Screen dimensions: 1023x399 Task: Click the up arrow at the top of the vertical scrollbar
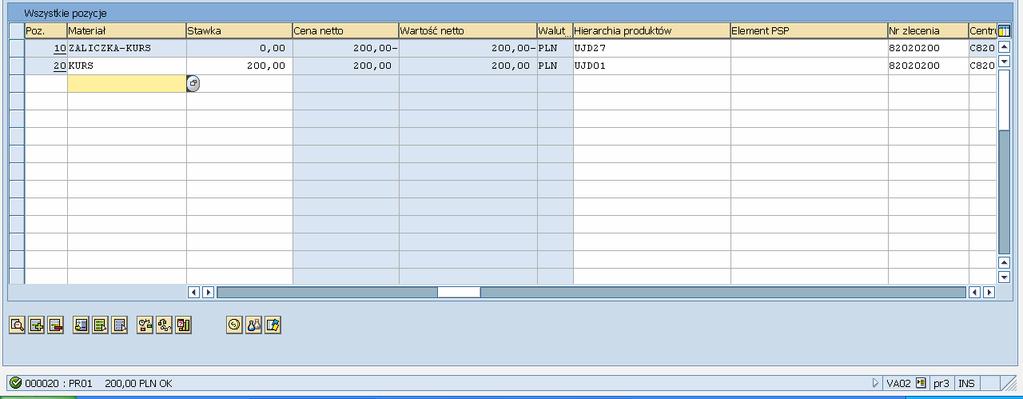[x=1004, y=47]
